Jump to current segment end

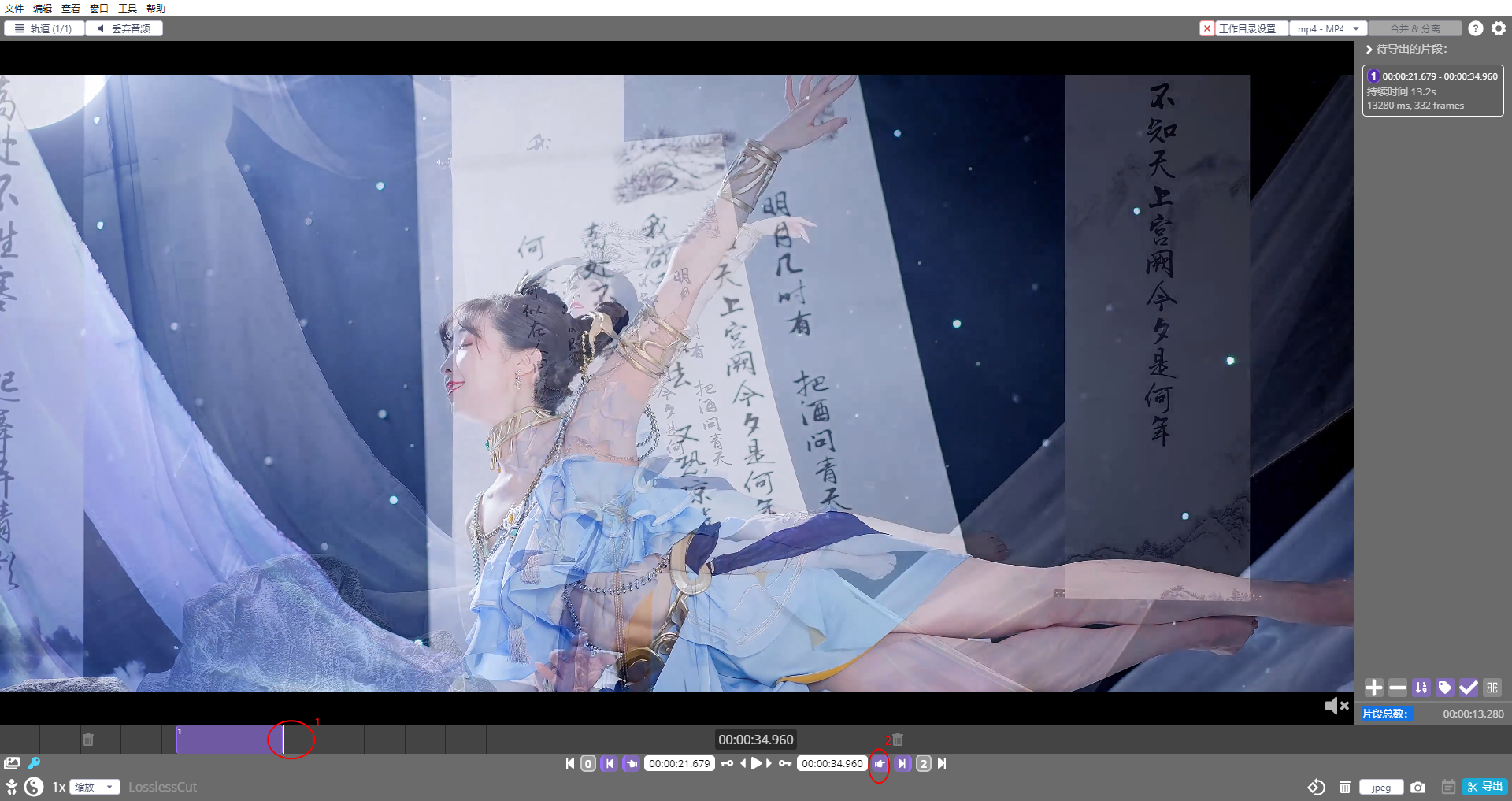(x=902, y=763)
